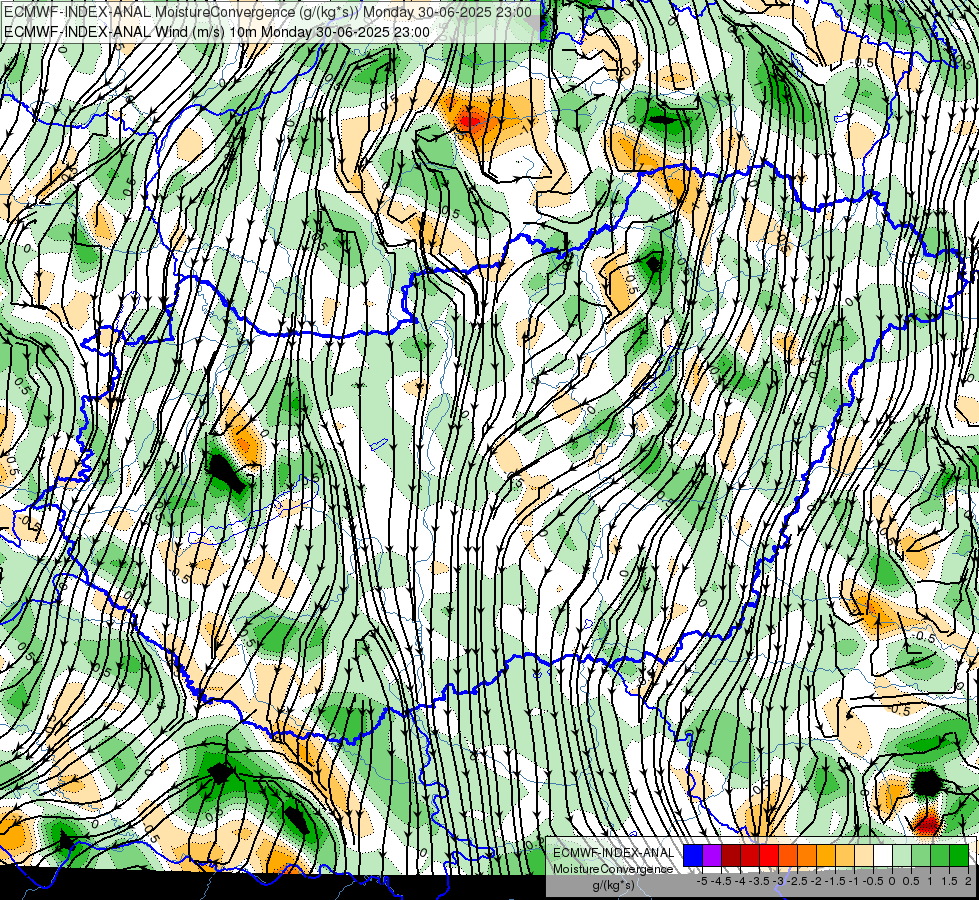
Task: Pick the darkest green swatch at legend end
Action: click(959, 856)
